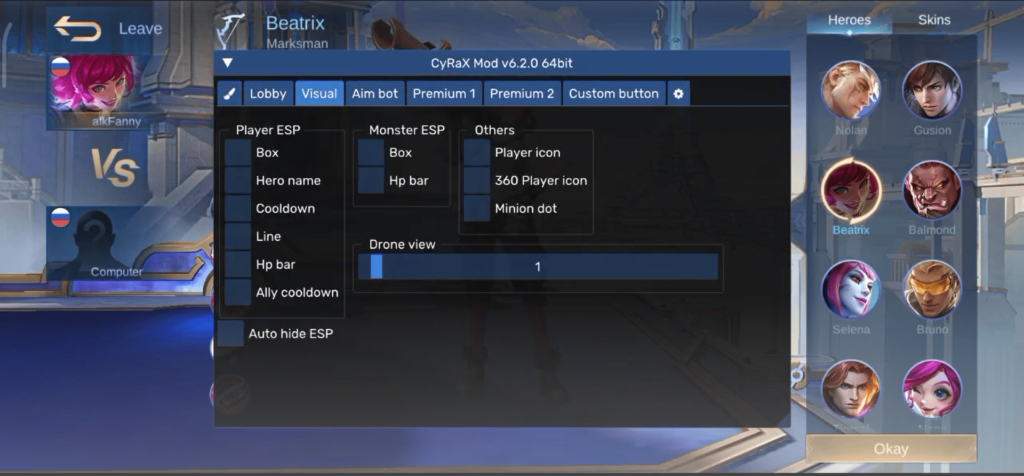
Task: Toggle Monster ESP Hp bar checkbox
Action: click(371, 181)
